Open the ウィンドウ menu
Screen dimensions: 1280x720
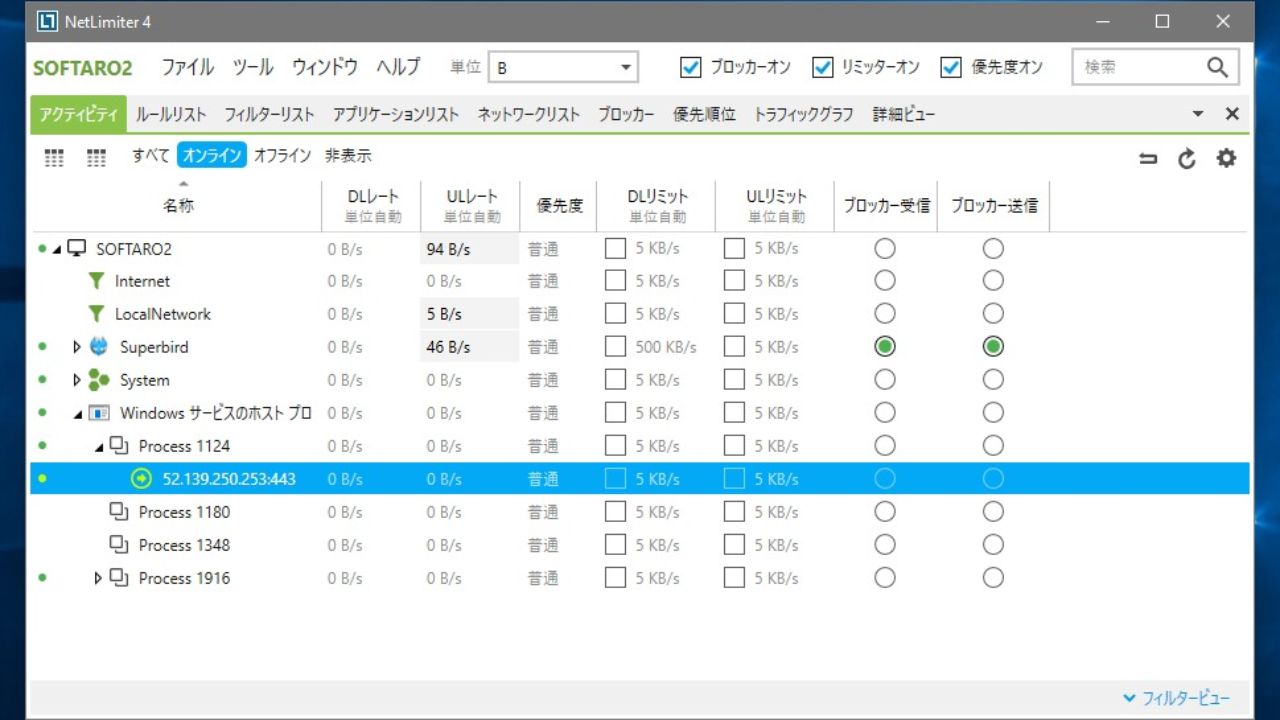pyautogui.click(x=325, y=67)
